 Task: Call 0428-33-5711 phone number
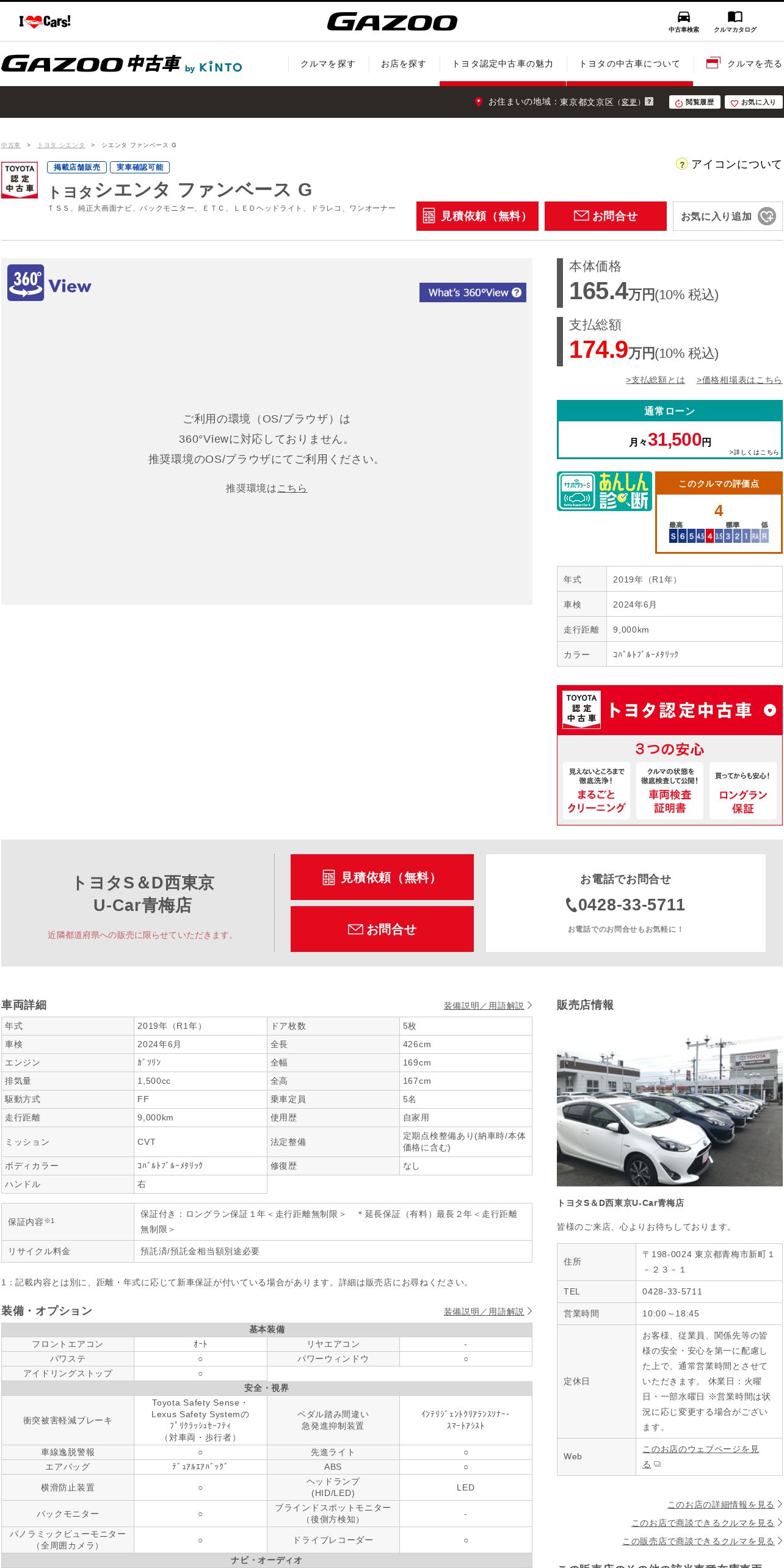click(x=625, y=905)
